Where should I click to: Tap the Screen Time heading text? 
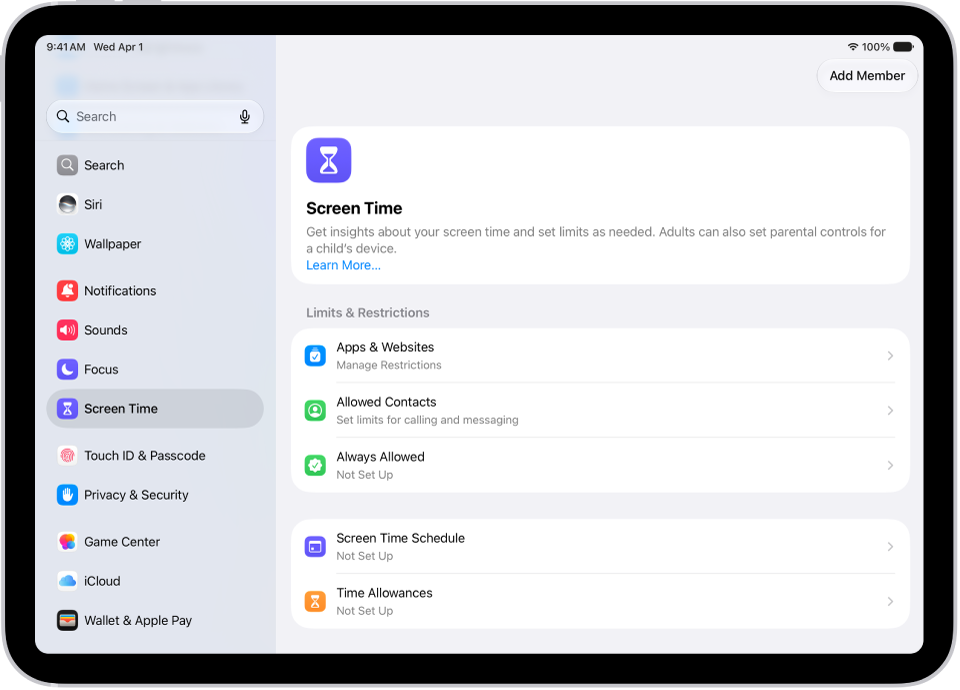click(354, 208)
